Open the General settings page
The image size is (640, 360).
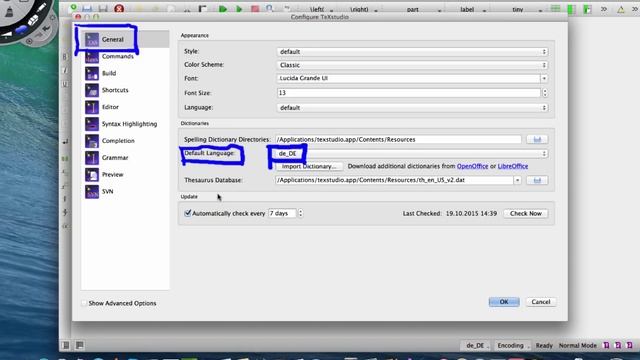[x=125, y=39]
